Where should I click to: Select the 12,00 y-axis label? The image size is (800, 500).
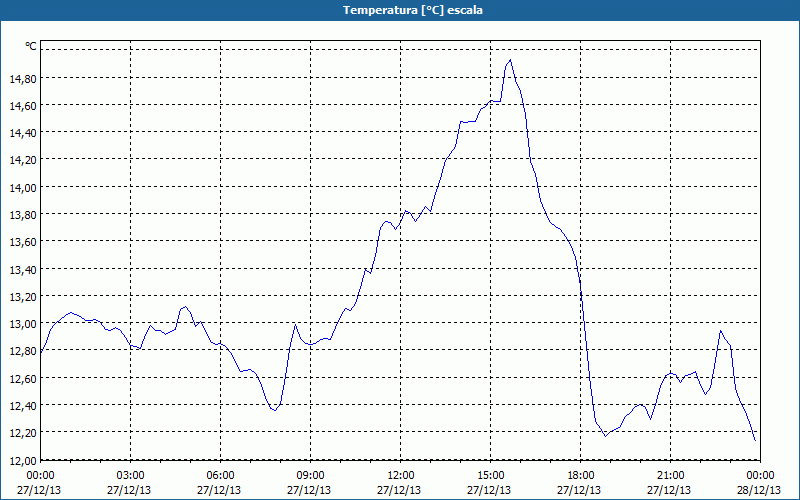pos(22,460)
